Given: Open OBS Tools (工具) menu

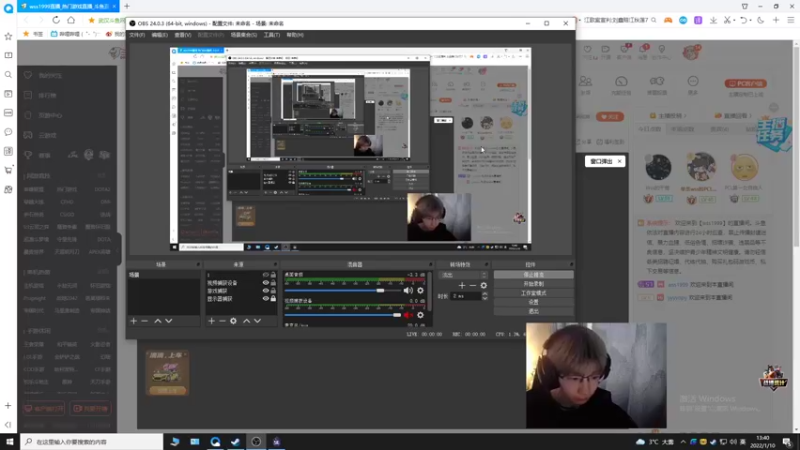Looking at the screenshot, I should pyautogui.click(x=272, y=35).
